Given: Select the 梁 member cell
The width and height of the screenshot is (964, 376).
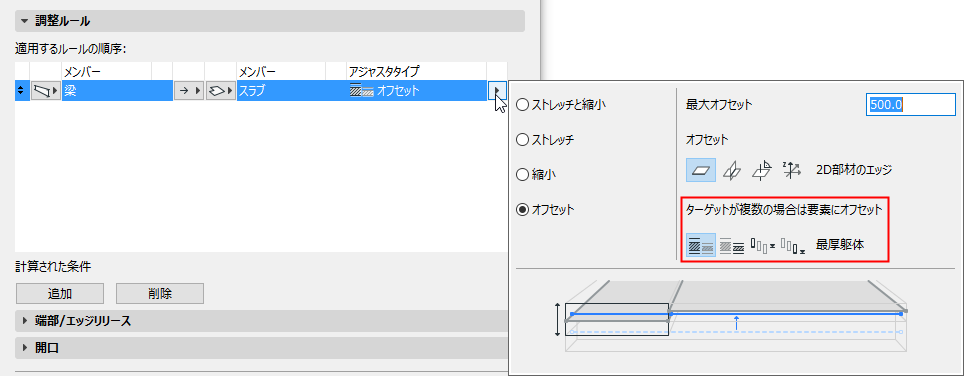Looking at the screenshot, I should tap(117, 91).
